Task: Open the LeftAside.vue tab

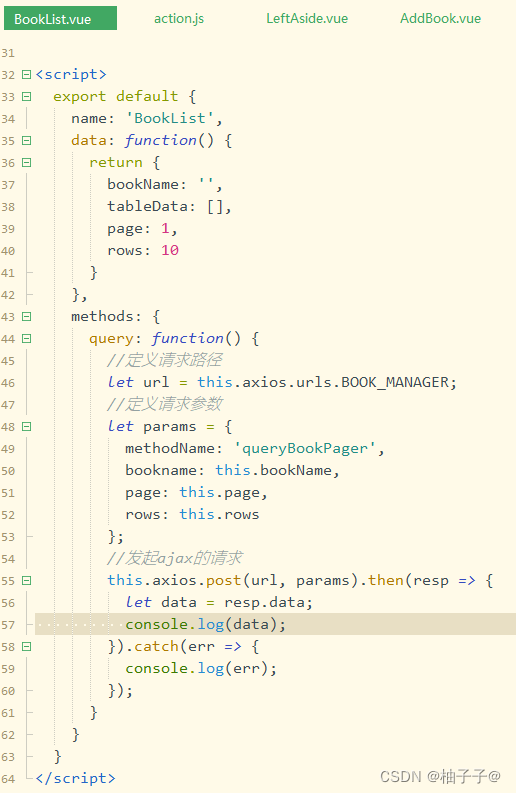Action: click(x=307, y=19)
